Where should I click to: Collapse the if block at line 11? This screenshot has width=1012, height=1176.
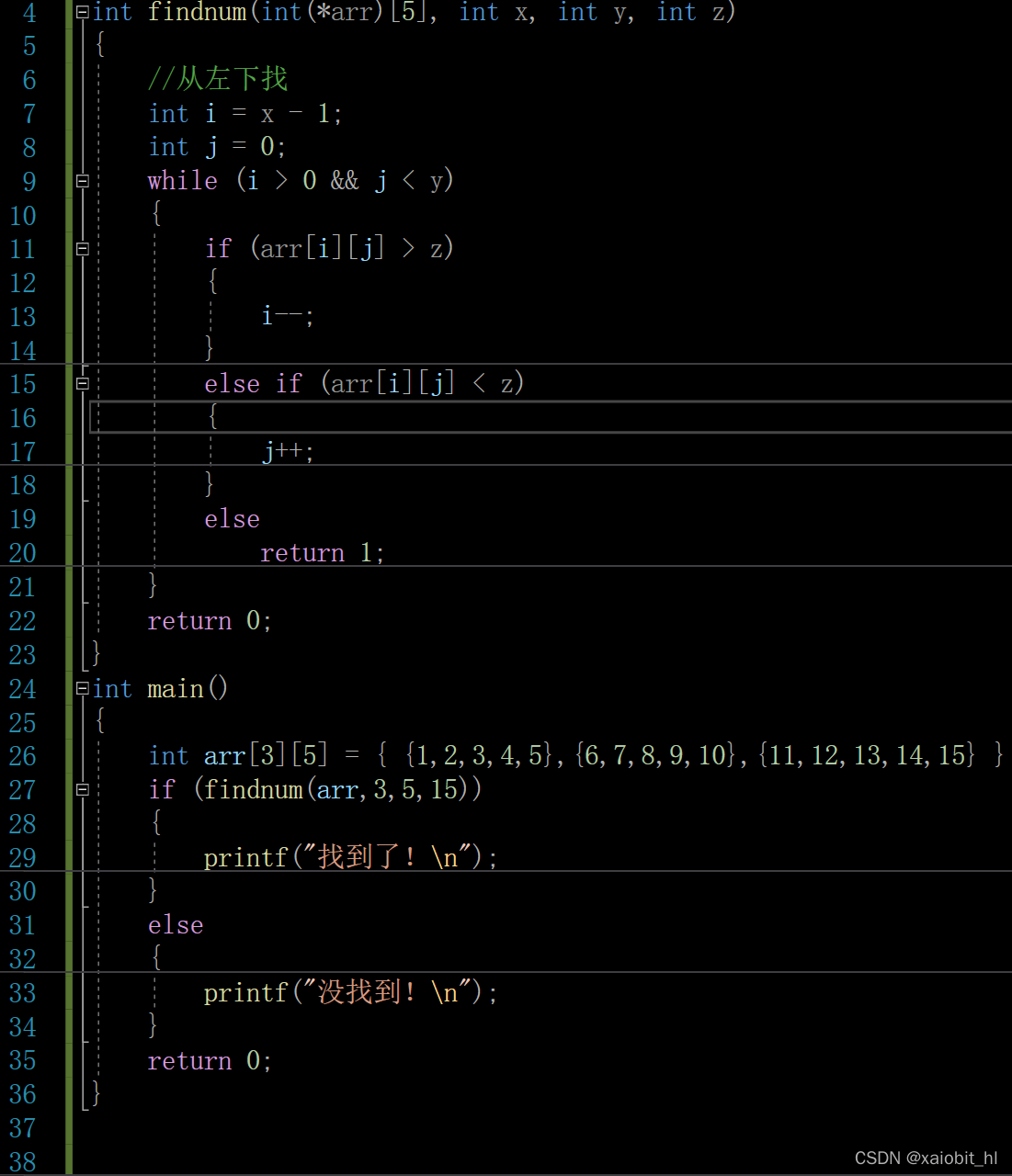tap(83, 248)
